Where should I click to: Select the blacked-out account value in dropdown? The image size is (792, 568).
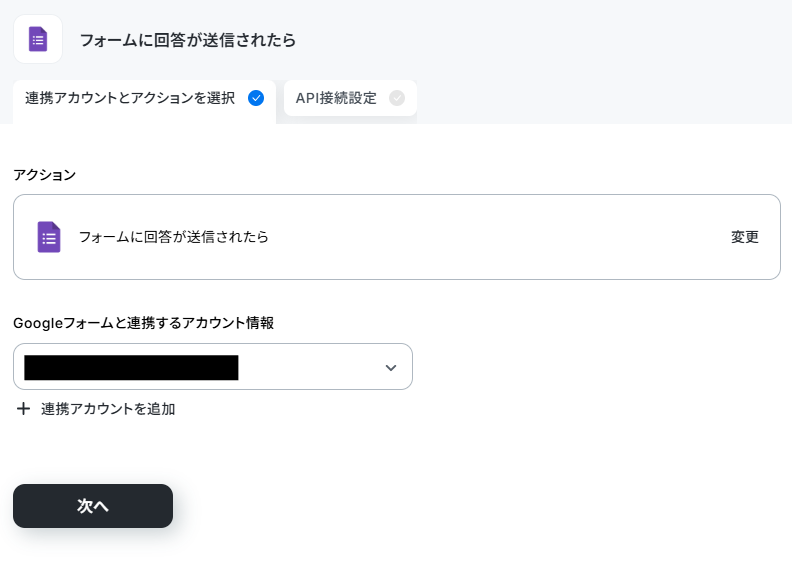pyautogui.click(x=131, y=368)
